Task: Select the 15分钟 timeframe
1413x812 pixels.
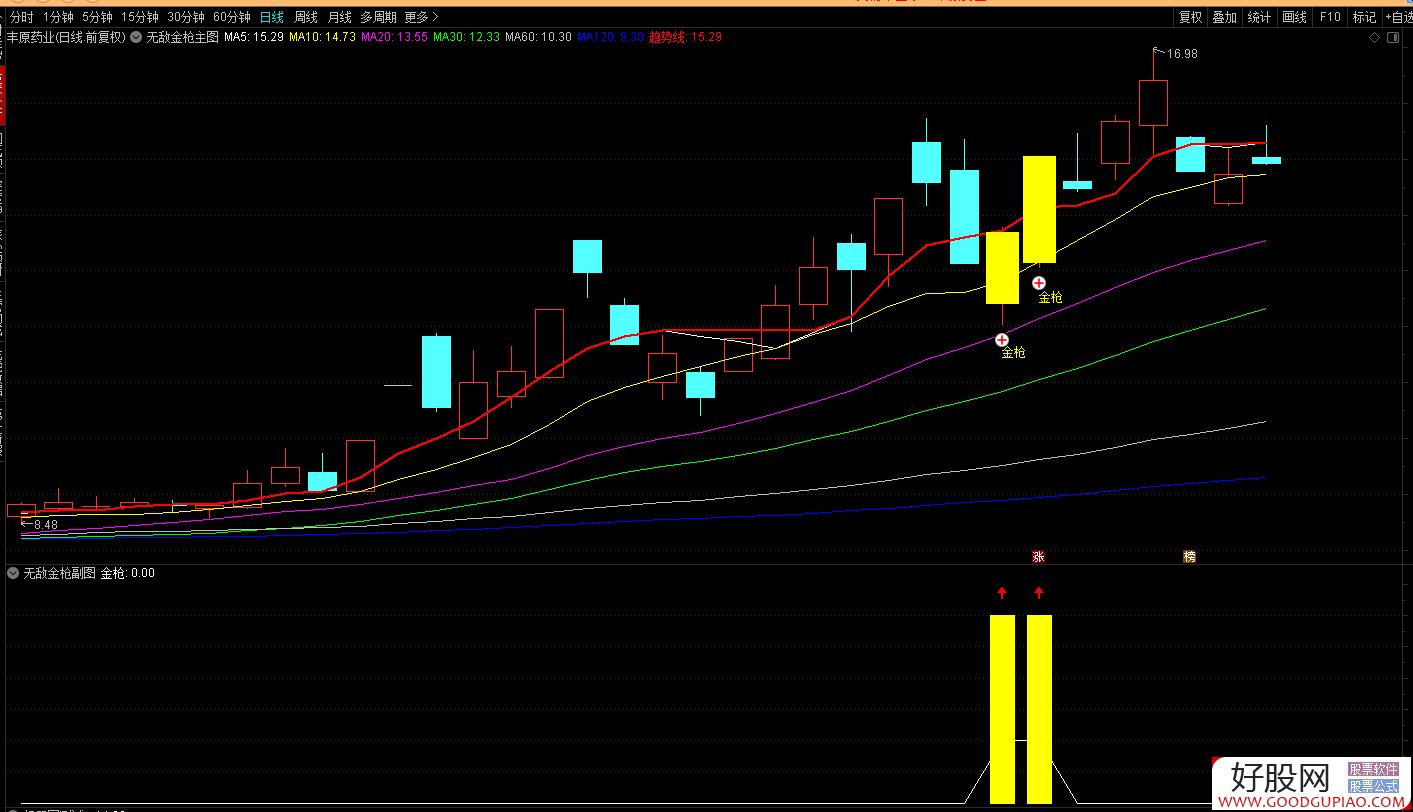Action: [140, 17]
